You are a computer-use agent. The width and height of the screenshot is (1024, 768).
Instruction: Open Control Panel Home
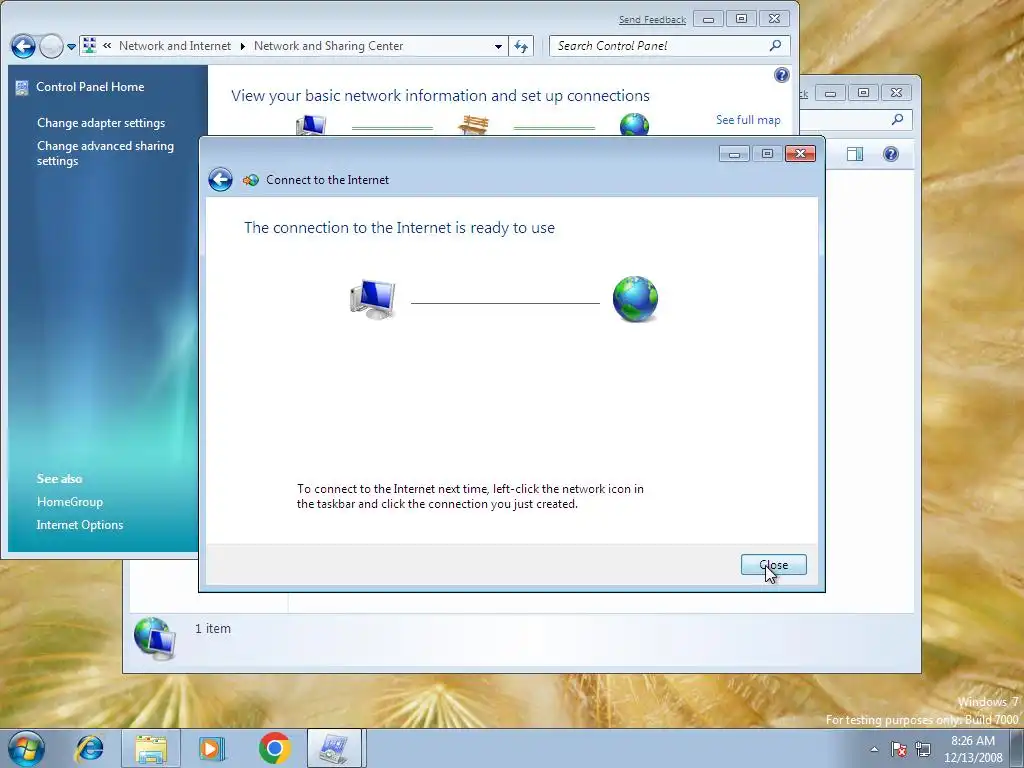point(90,87)
